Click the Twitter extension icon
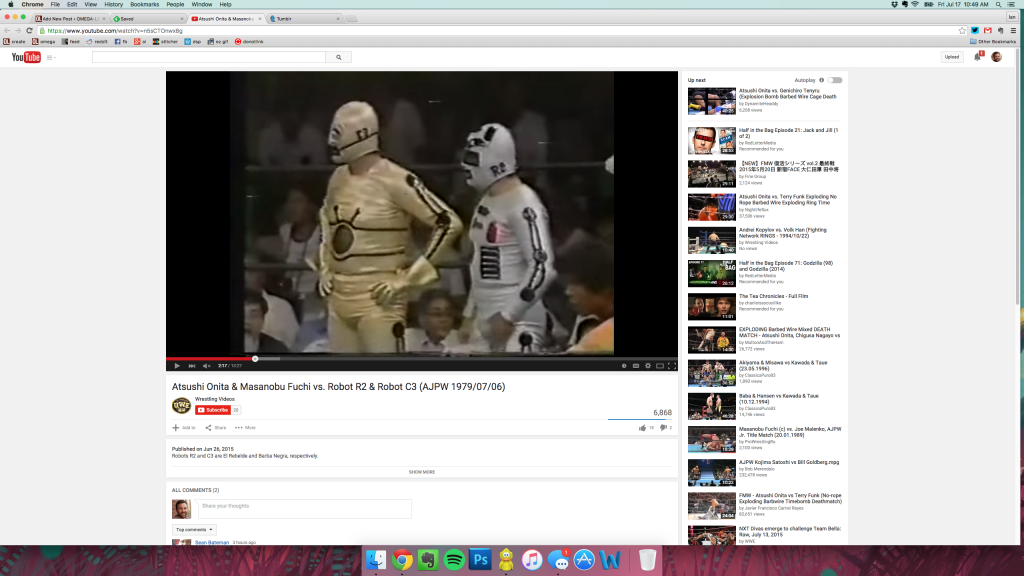 (x=975, y=31)
